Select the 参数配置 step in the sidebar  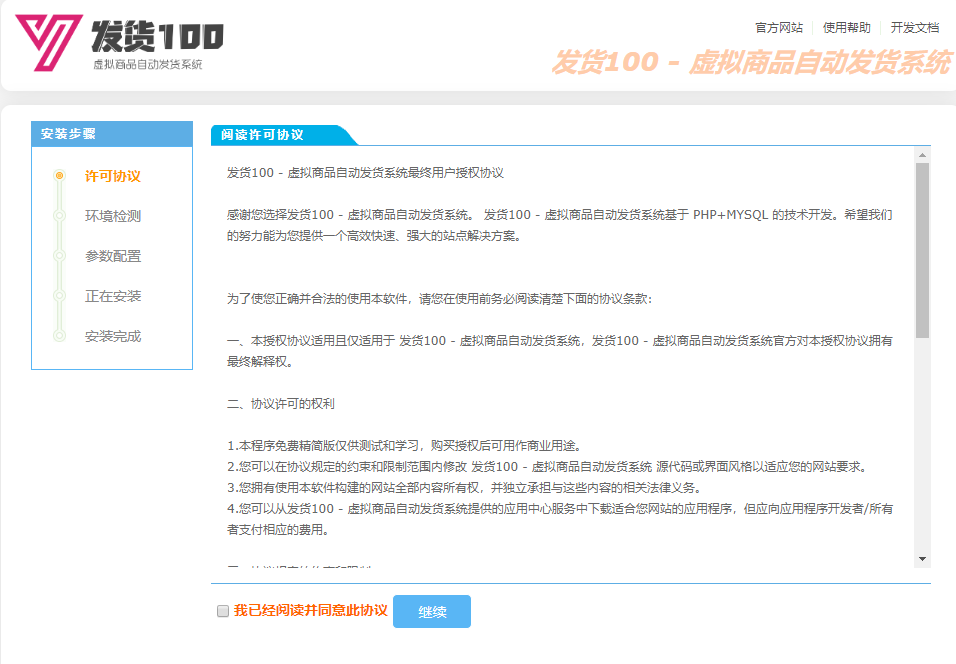point(113,256)
